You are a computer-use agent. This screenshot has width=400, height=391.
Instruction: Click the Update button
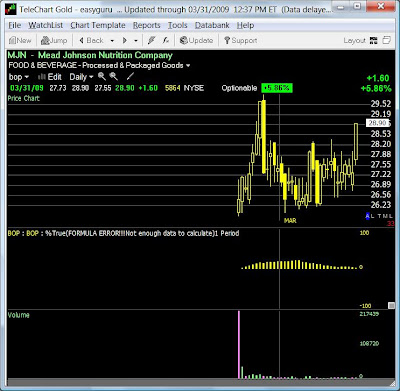(196, 41)
